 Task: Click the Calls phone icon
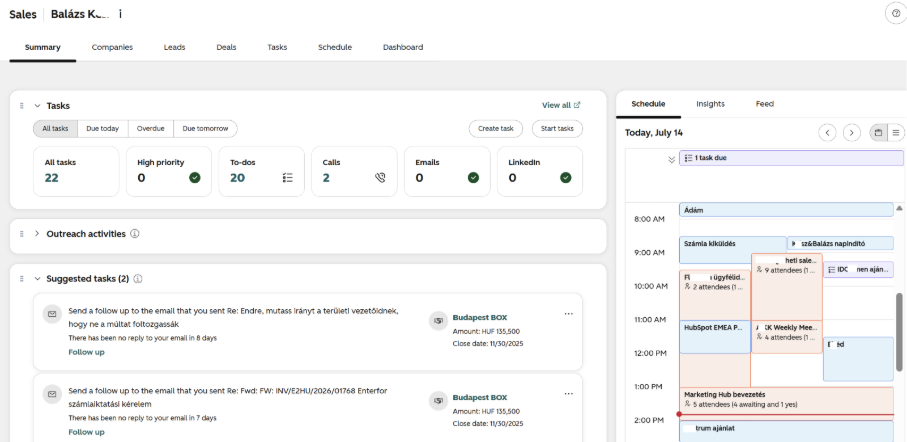(380, 178)
